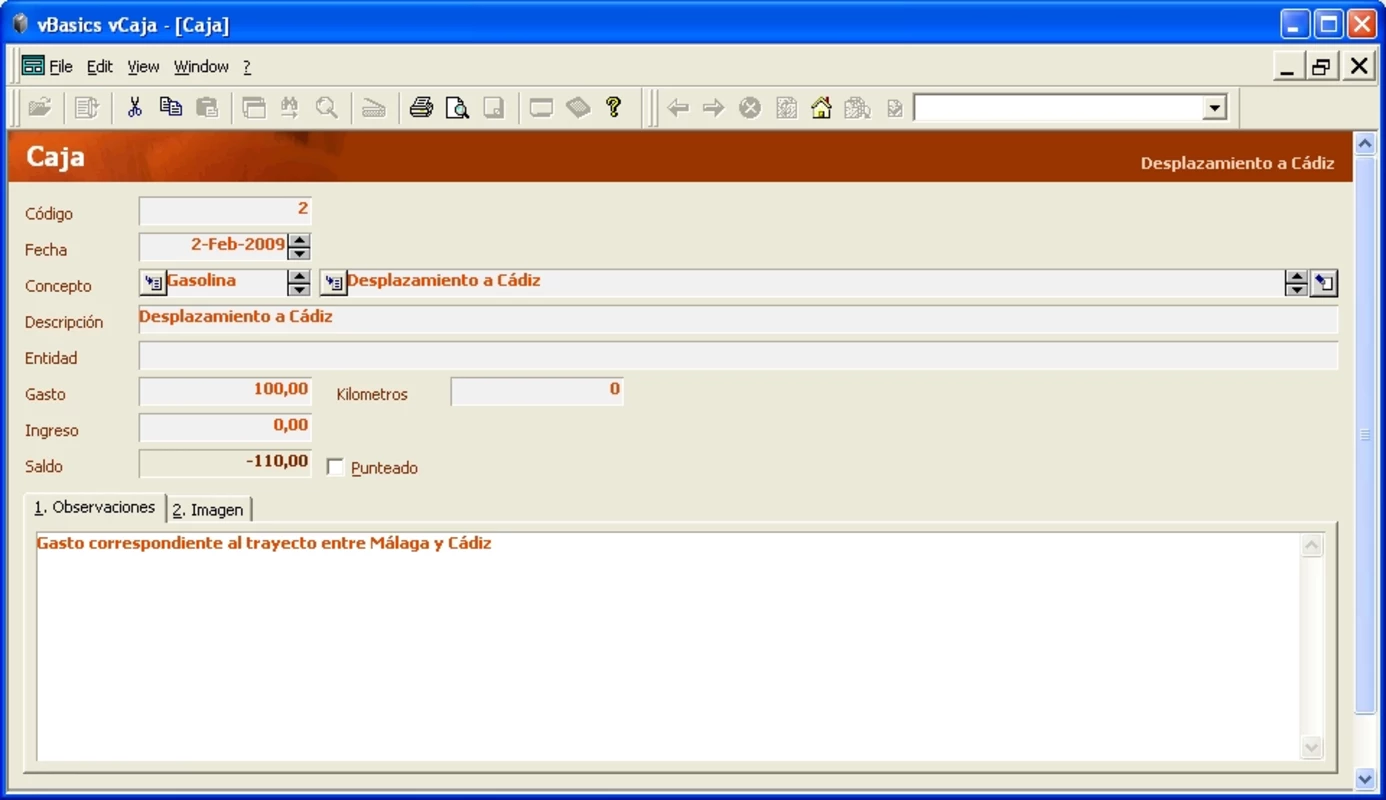Click the Gasolina field spinner arrows
1386x800 pixels.
click(298, 283)
